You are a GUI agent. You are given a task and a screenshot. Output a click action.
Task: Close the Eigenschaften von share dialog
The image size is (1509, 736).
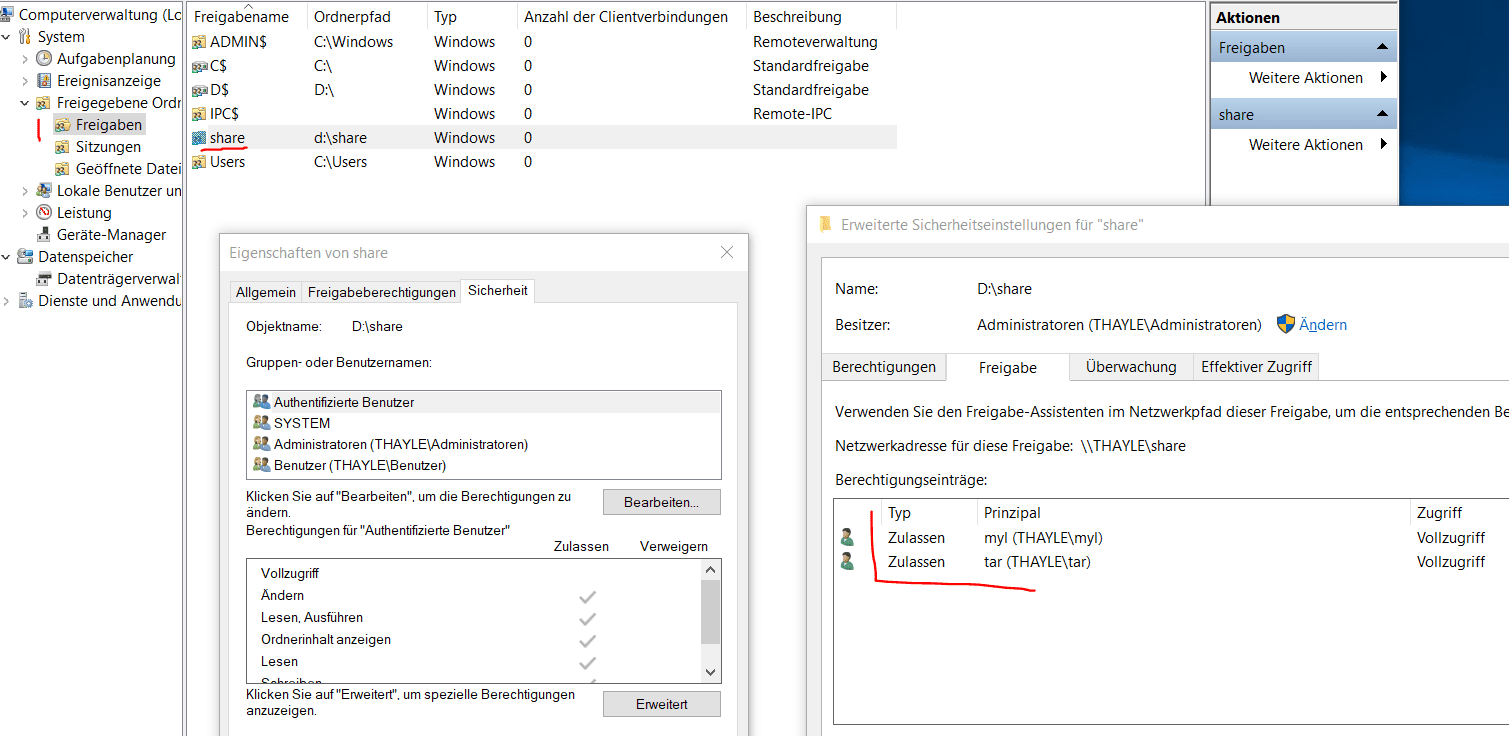pyautogui.click(x=727, y=253)
